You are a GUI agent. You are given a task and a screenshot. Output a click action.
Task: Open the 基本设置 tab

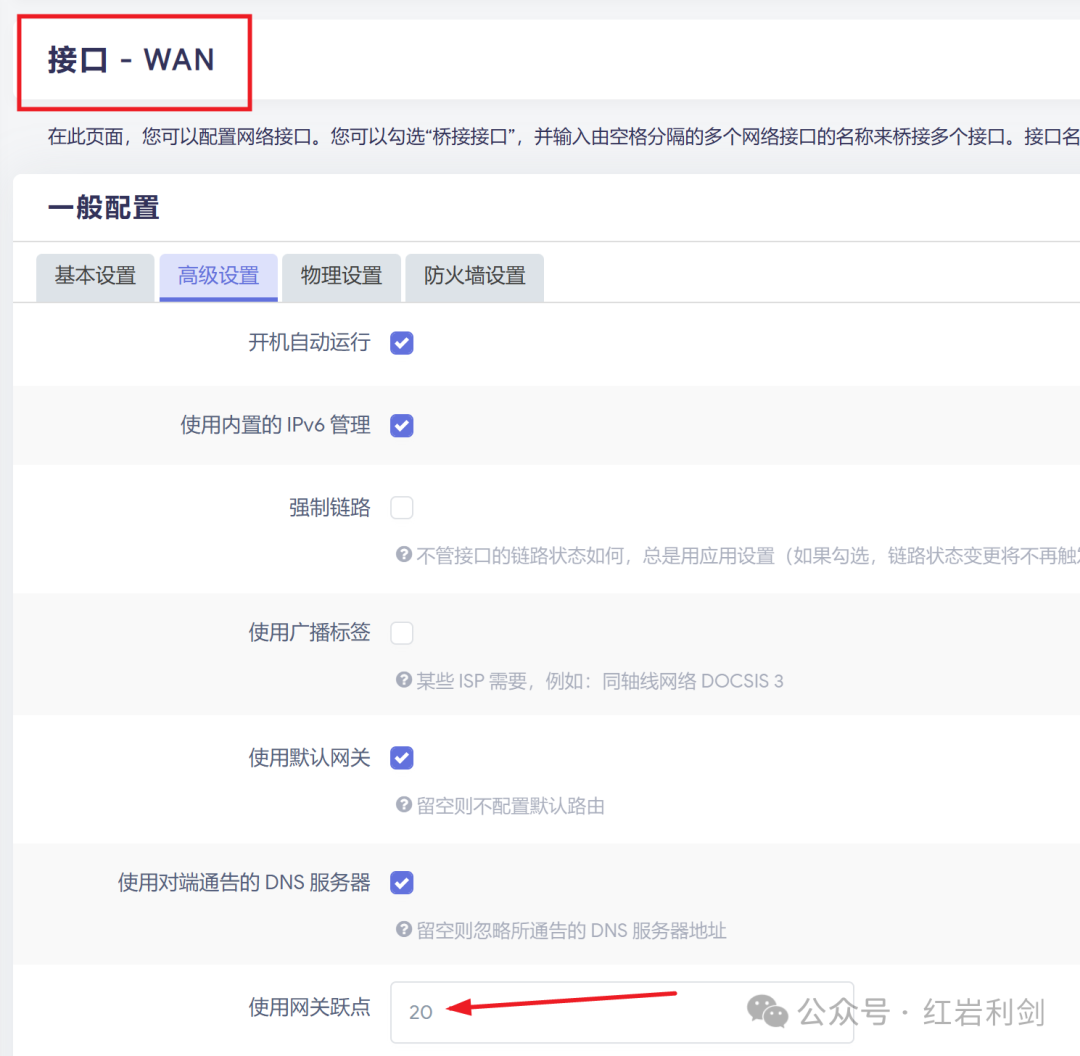pyautogui.click(x=95, y=276)
